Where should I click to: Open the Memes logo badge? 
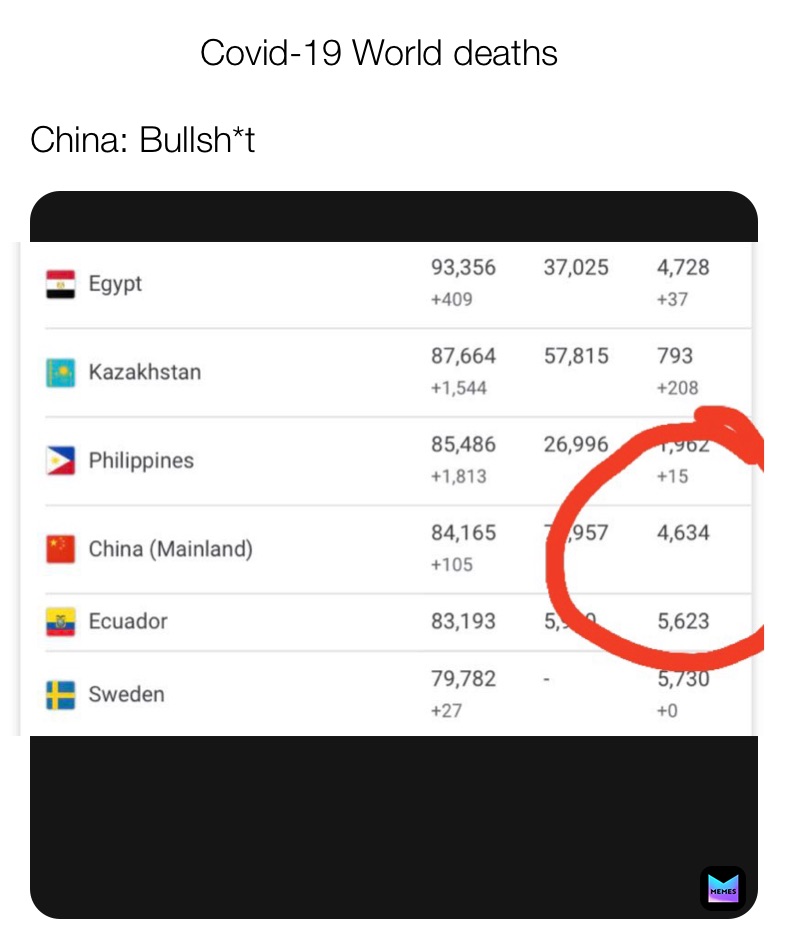[x=722, y=888]
